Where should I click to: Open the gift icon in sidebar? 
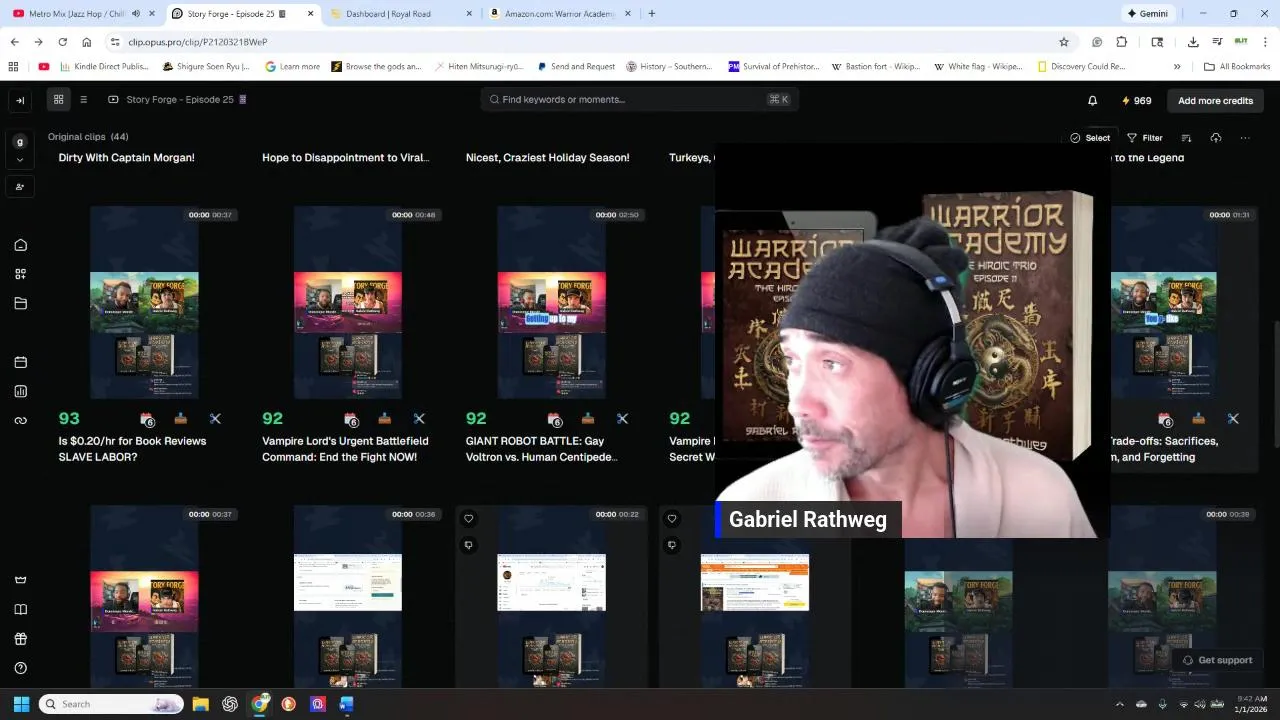click(20, 639)
